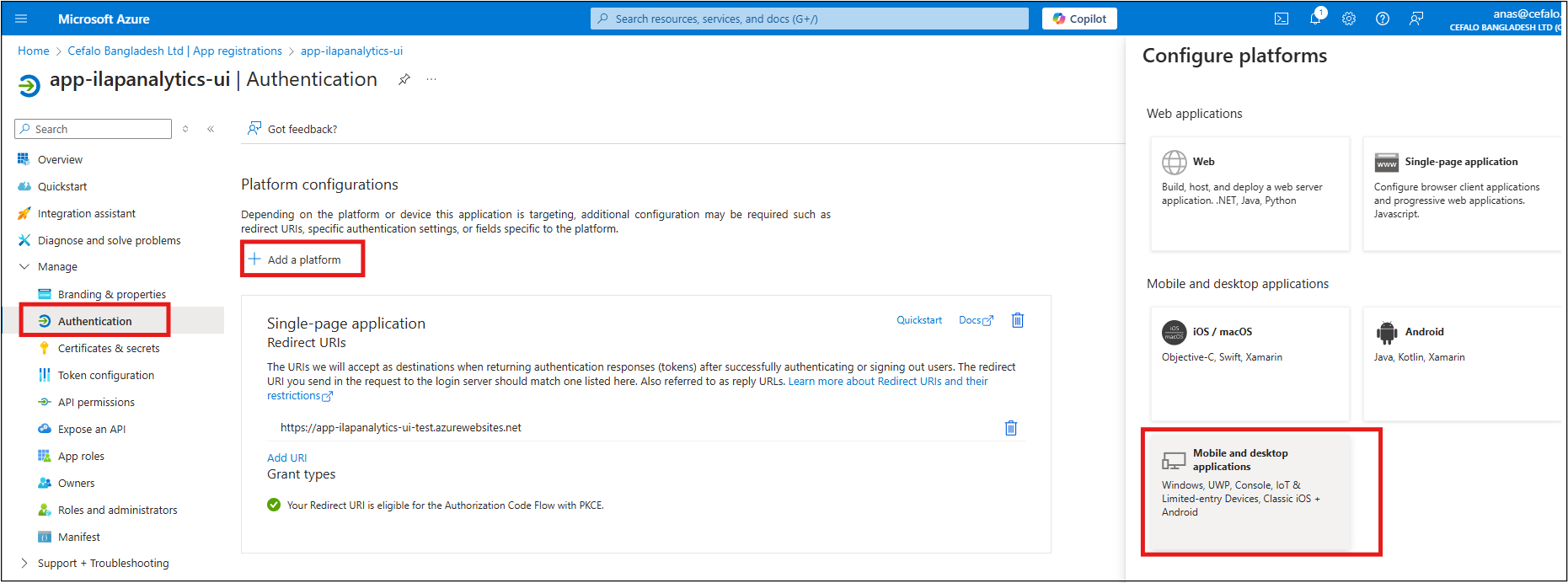Screen dimensions: 1568x583
Task: Collapse the Manage section
Action: (24, 266)
